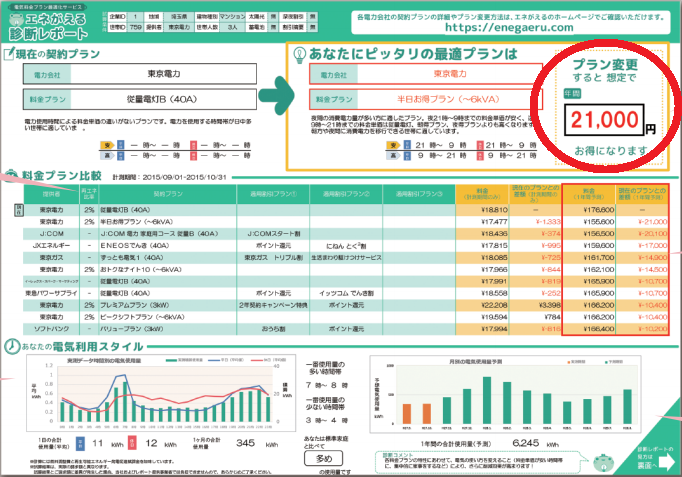The height and width of the screenshot is (477, 682).
Task: Click optimal plan 電力会社 field 東京電力
Action: tap(426, 74)
